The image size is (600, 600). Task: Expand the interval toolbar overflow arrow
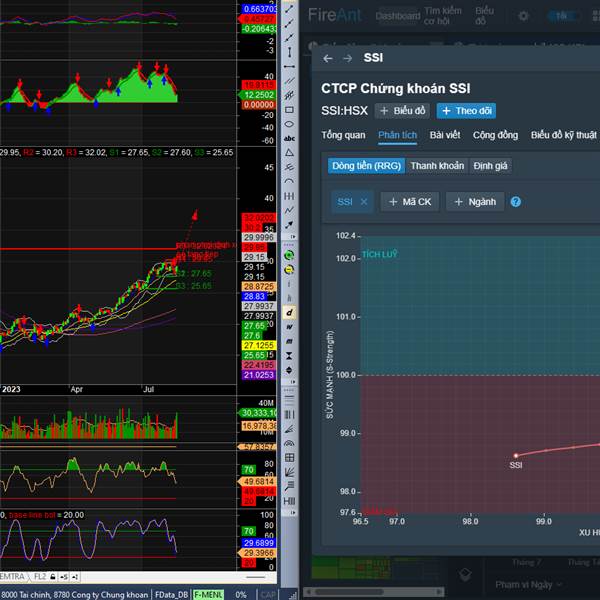click(x=293, y=382)
